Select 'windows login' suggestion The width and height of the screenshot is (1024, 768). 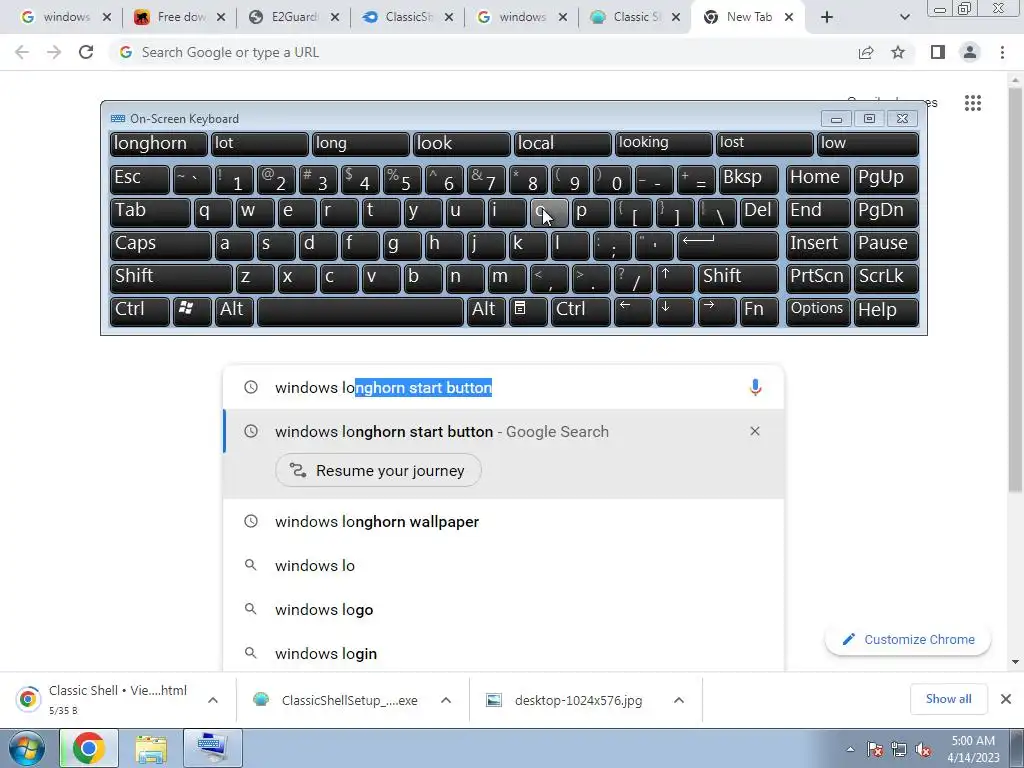point(503,653)
